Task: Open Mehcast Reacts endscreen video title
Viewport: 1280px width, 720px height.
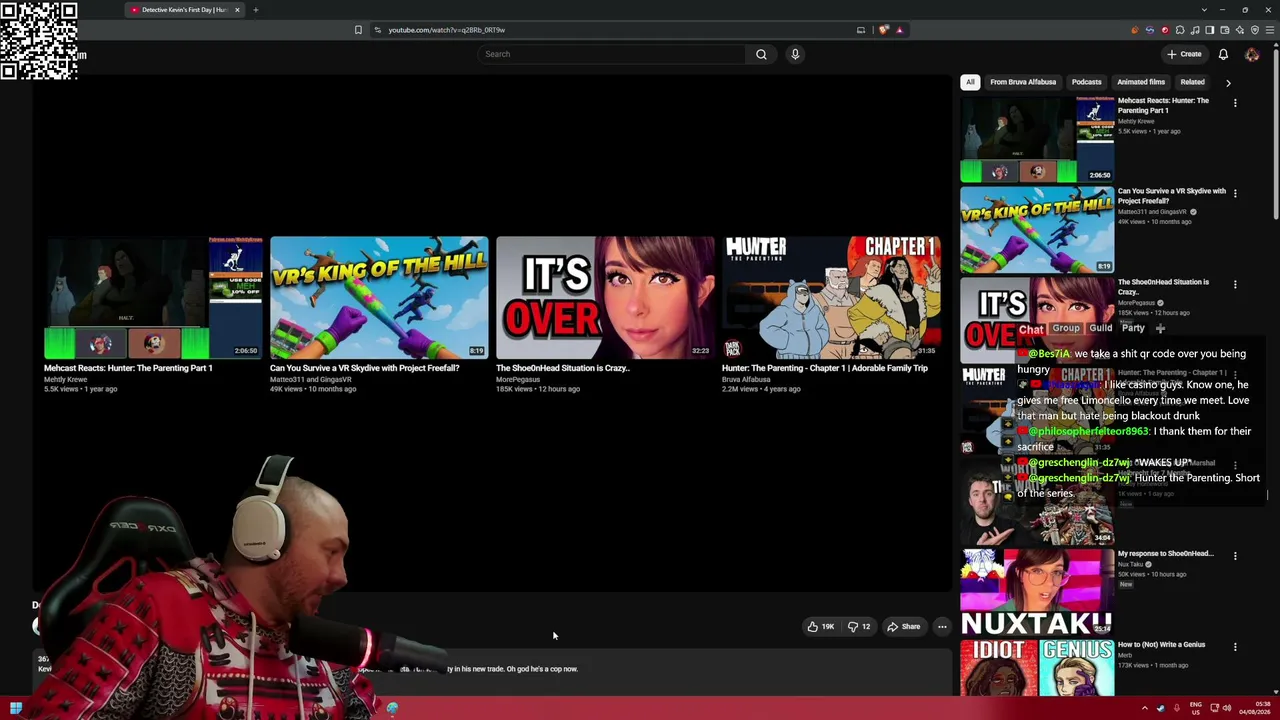Action: [128, 368]
